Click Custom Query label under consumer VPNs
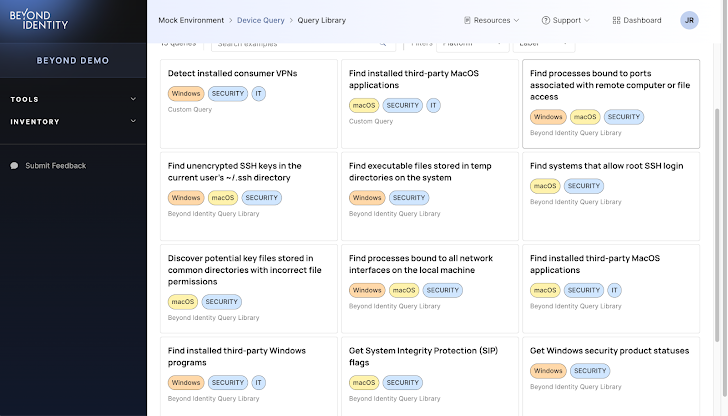This screenshot has height=416, width=728. tap(189, 110)
